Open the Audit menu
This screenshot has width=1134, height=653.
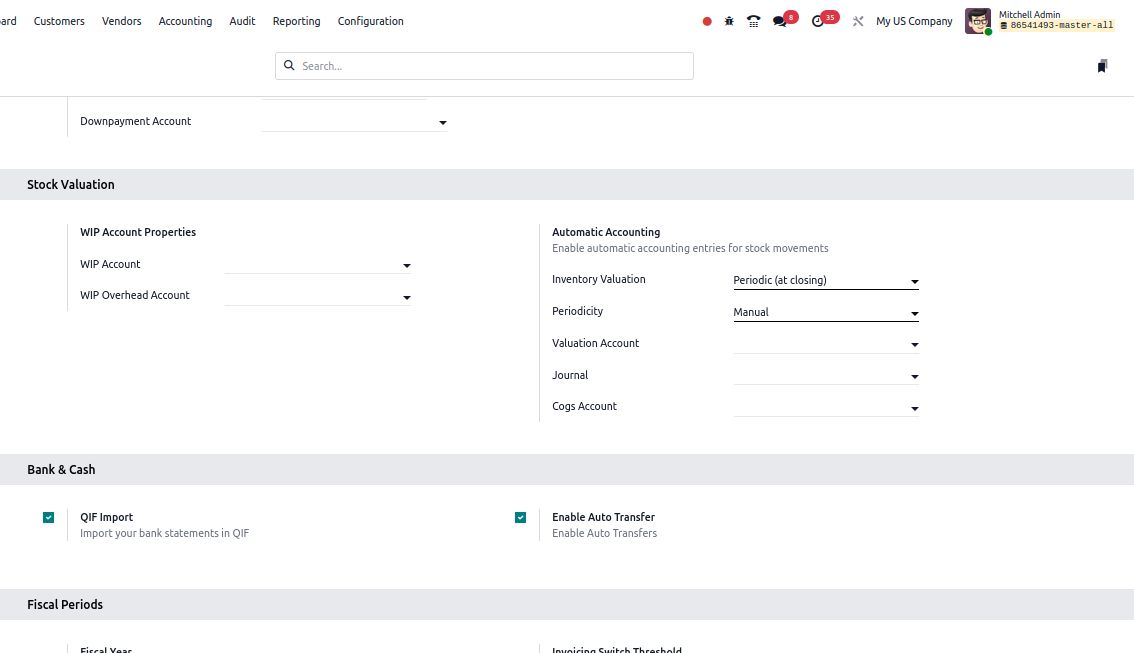point(242,22)
